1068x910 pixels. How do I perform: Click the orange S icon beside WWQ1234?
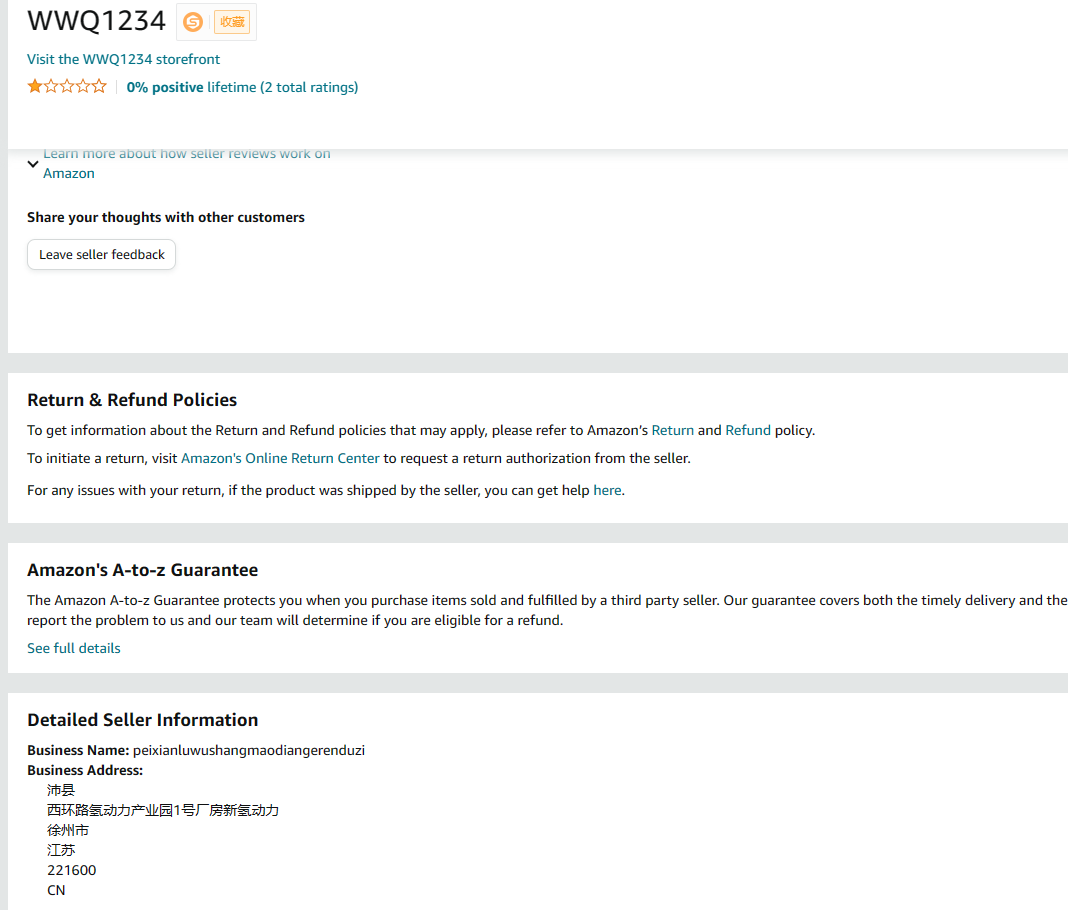pos(193,22)
